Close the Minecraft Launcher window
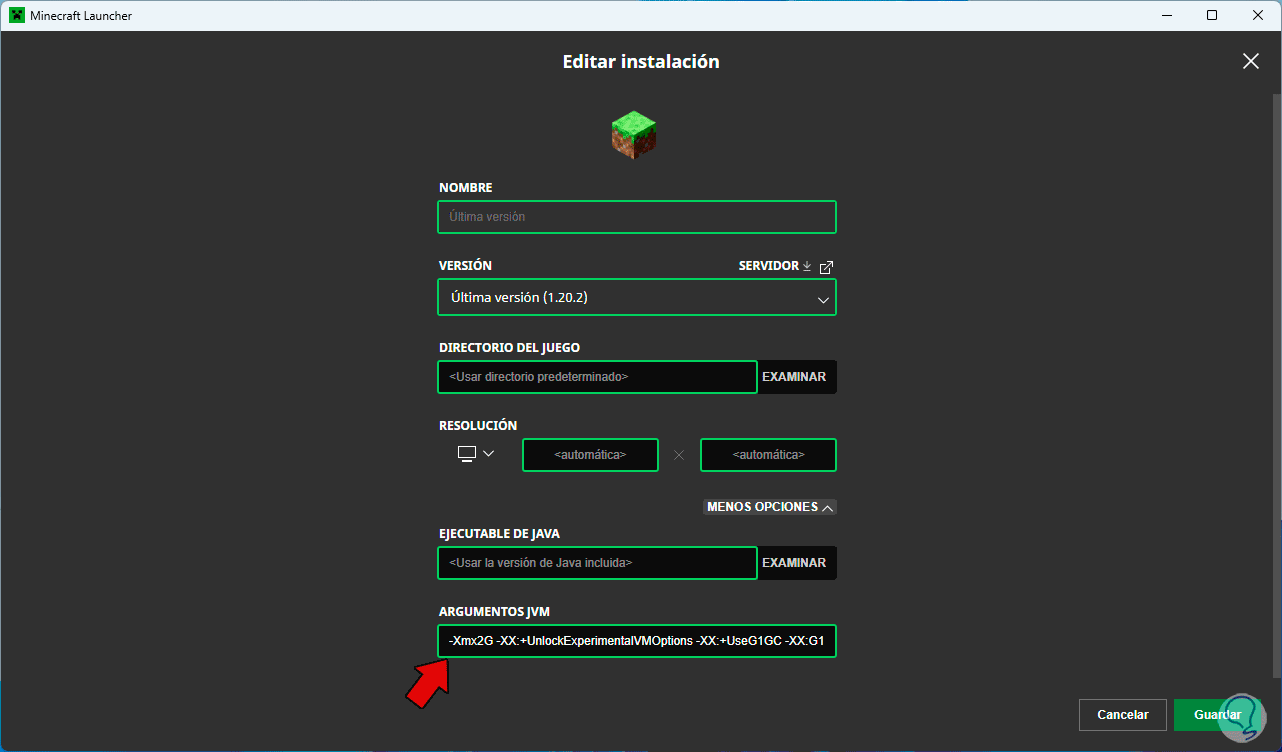1282x752 pixels. 1258,15
